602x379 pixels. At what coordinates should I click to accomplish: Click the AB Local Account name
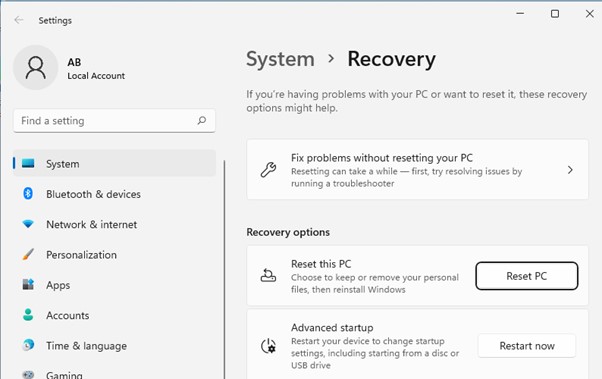pyautogui.click(x=96, y=69)
